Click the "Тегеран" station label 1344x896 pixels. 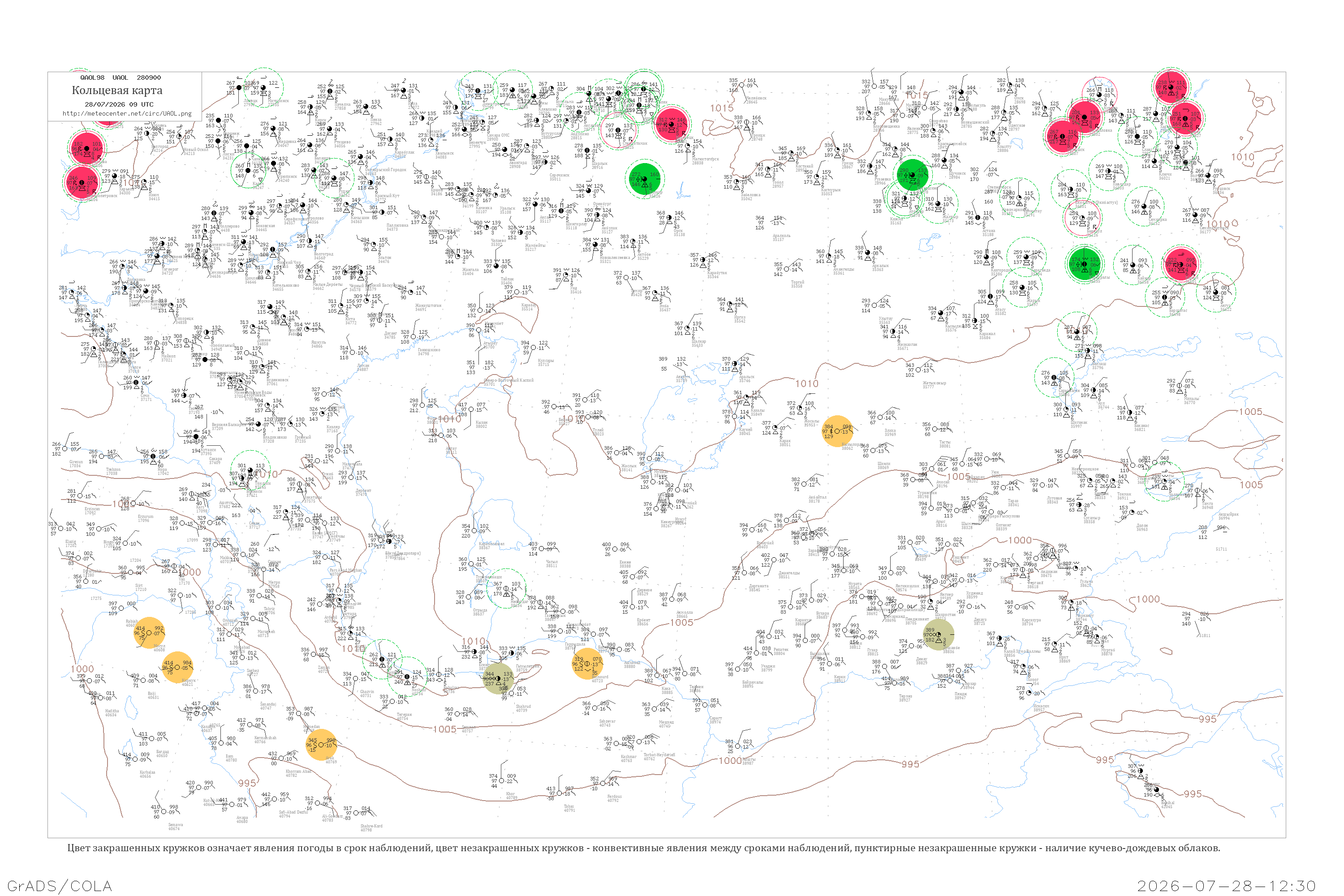(x=404, y=715)
